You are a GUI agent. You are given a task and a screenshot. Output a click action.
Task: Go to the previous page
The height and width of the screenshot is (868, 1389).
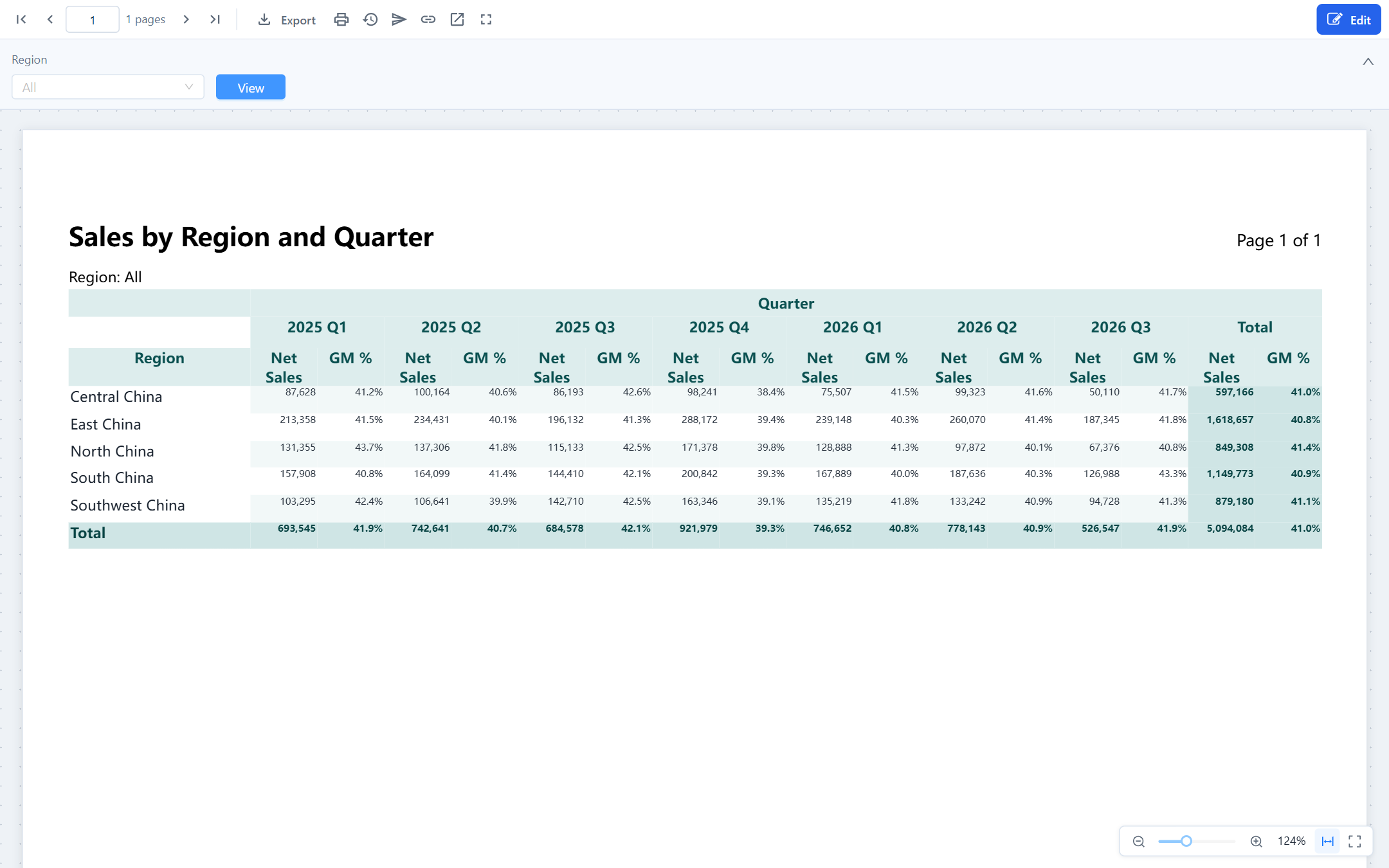click(x=50, y=19)
